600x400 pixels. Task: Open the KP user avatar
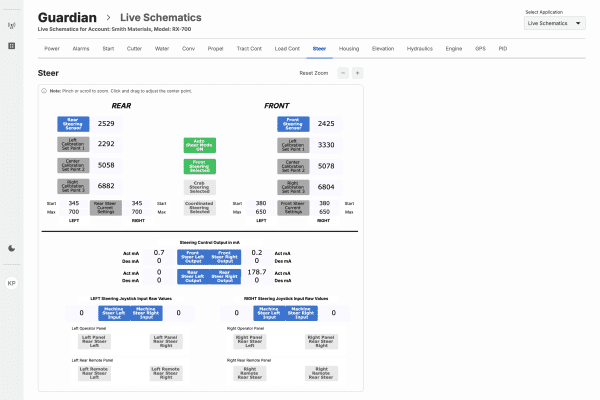[11, 283]
